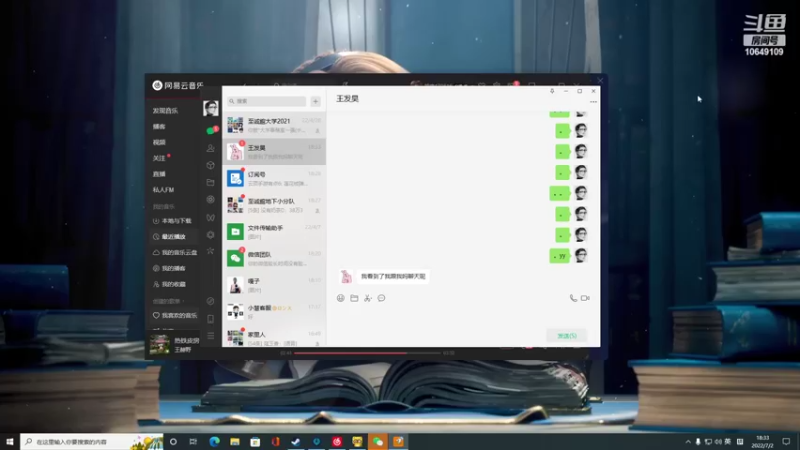Launch Microsoft Edge from taskbar

[214, 441]
